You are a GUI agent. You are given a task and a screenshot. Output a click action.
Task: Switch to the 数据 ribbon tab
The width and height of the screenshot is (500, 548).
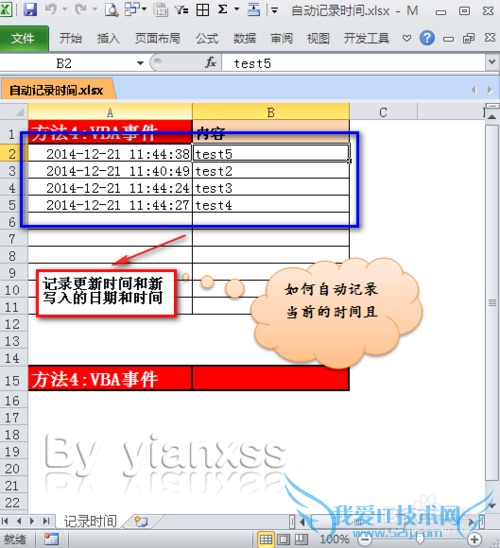[x=245, y=38]
